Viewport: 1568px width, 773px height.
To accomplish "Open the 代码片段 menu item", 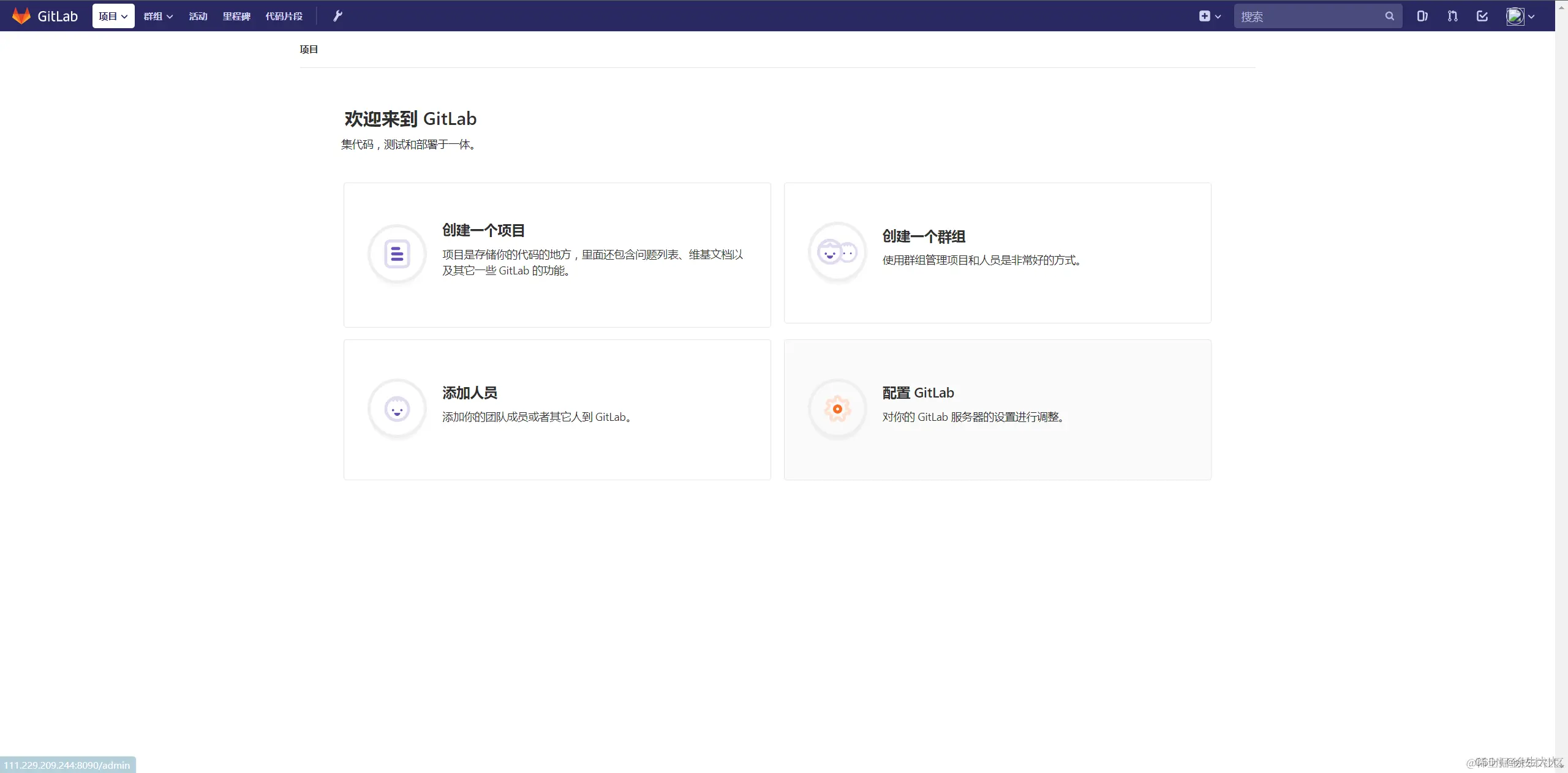I will pyautogui.click(x=284, y=16).
